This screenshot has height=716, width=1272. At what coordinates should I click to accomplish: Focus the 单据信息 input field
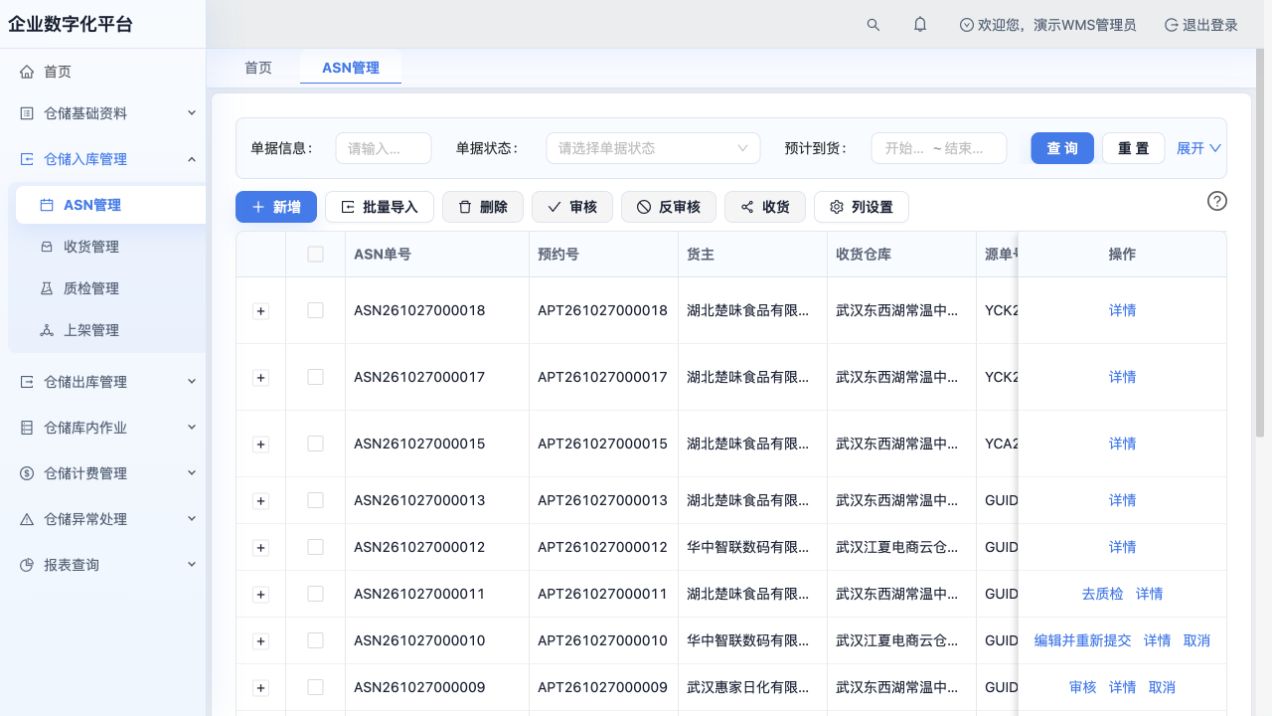383,148
